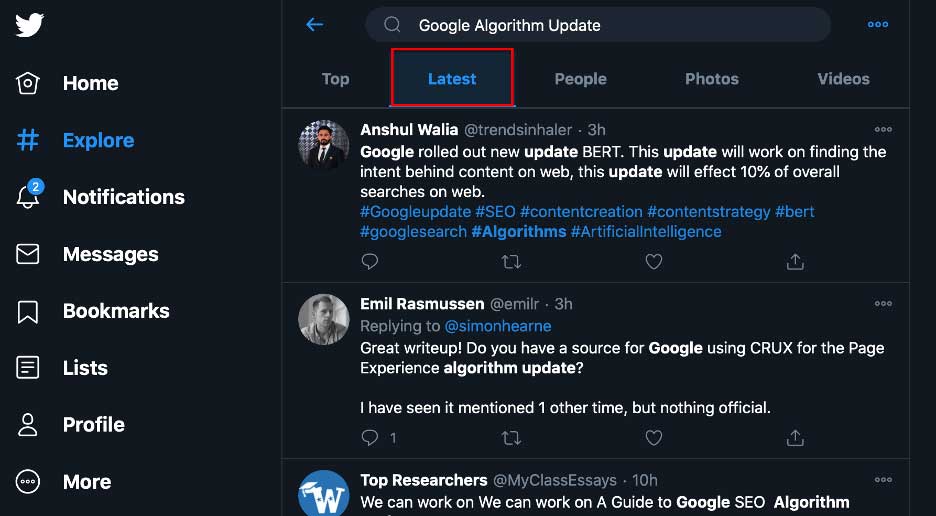Open the More text menu
Image resolution: width=936 pixels, height=516 pixels.
coord(87,482)
